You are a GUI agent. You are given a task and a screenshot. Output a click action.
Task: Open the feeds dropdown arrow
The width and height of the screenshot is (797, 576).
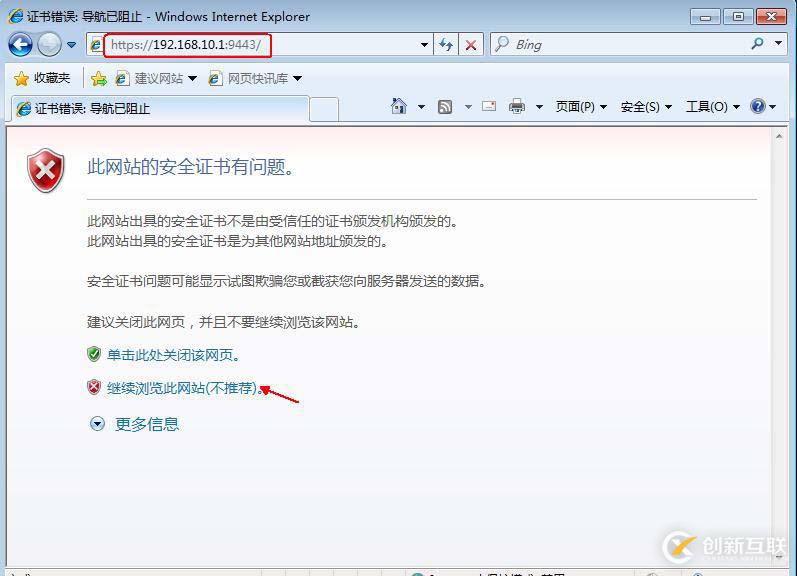pos(468,107)
